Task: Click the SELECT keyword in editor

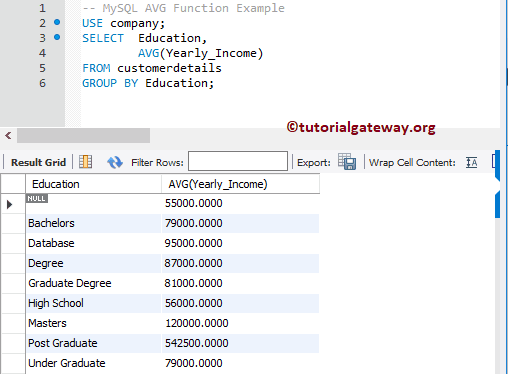Action: click(103, 38)
